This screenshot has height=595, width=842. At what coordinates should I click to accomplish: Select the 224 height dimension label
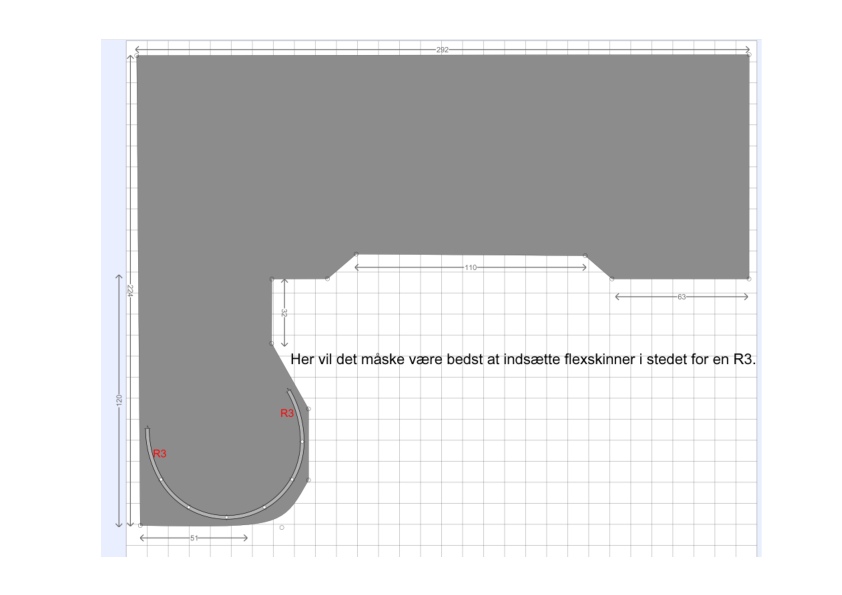click(129, 291)
